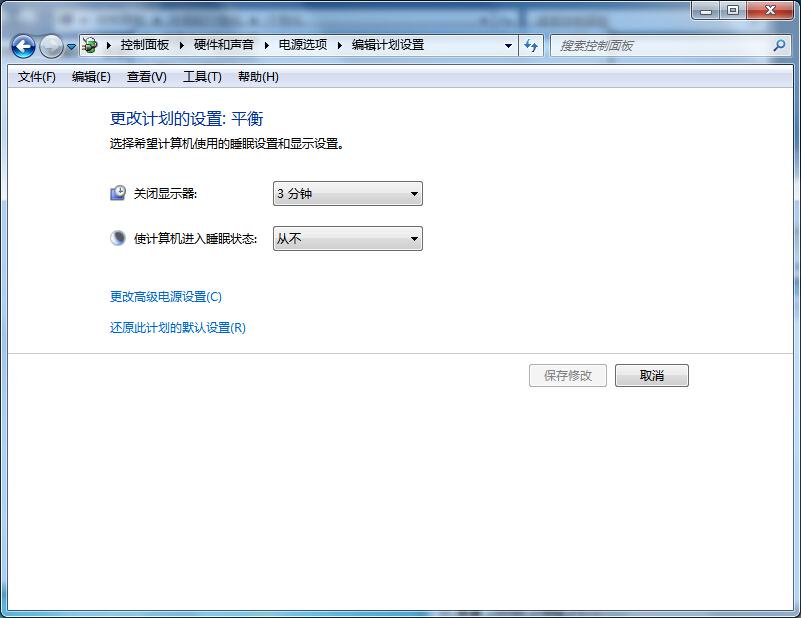Expand the sleep dropdown showing 从不
The image size is (801, 618).
tap(347, 239)
